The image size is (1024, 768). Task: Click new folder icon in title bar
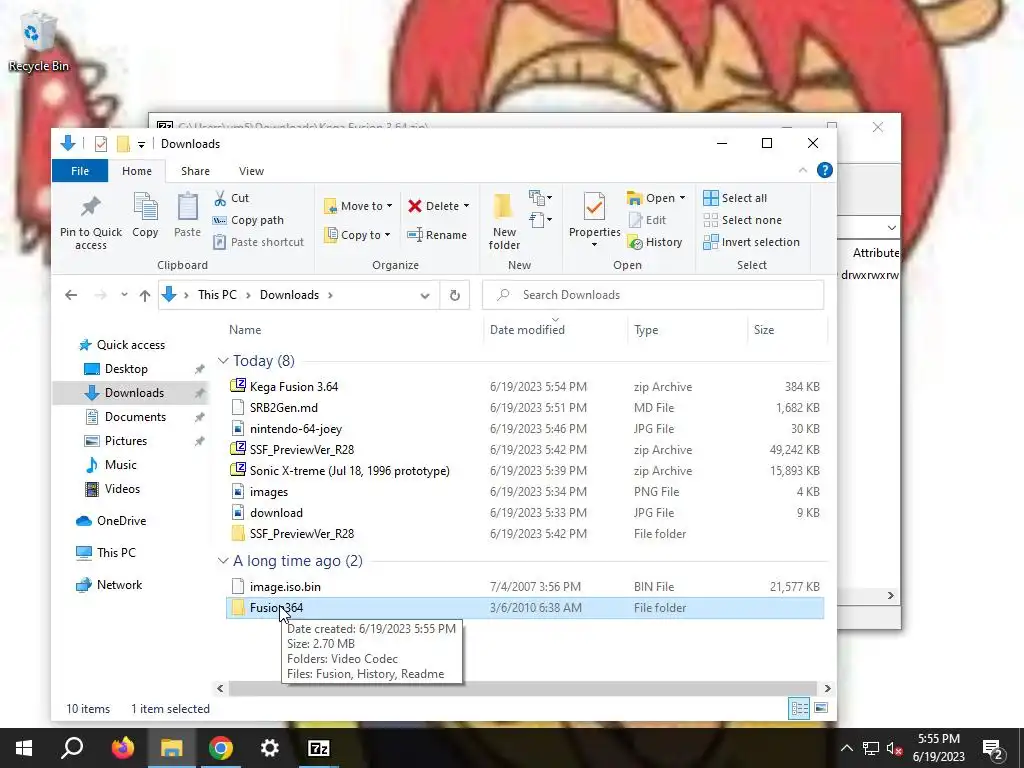pos(123,144)
